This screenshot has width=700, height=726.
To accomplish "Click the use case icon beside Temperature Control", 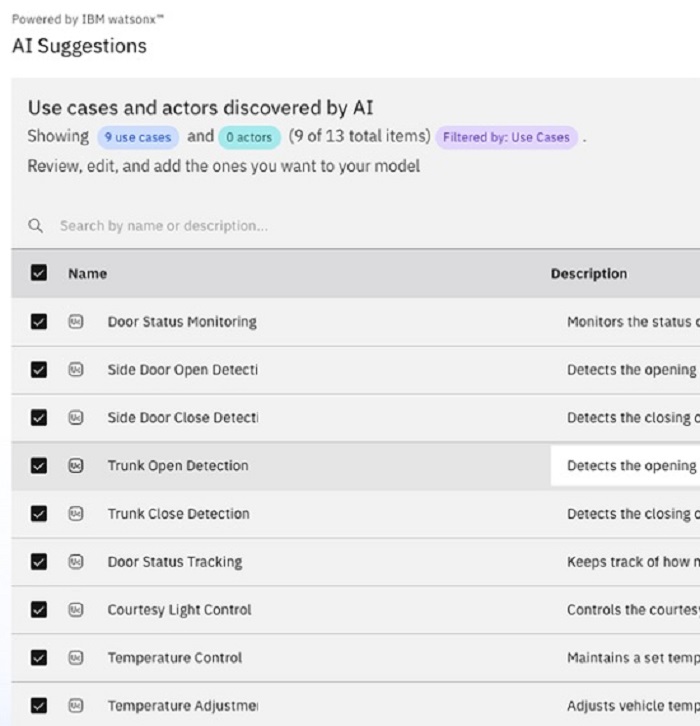I will pos(76,658).
